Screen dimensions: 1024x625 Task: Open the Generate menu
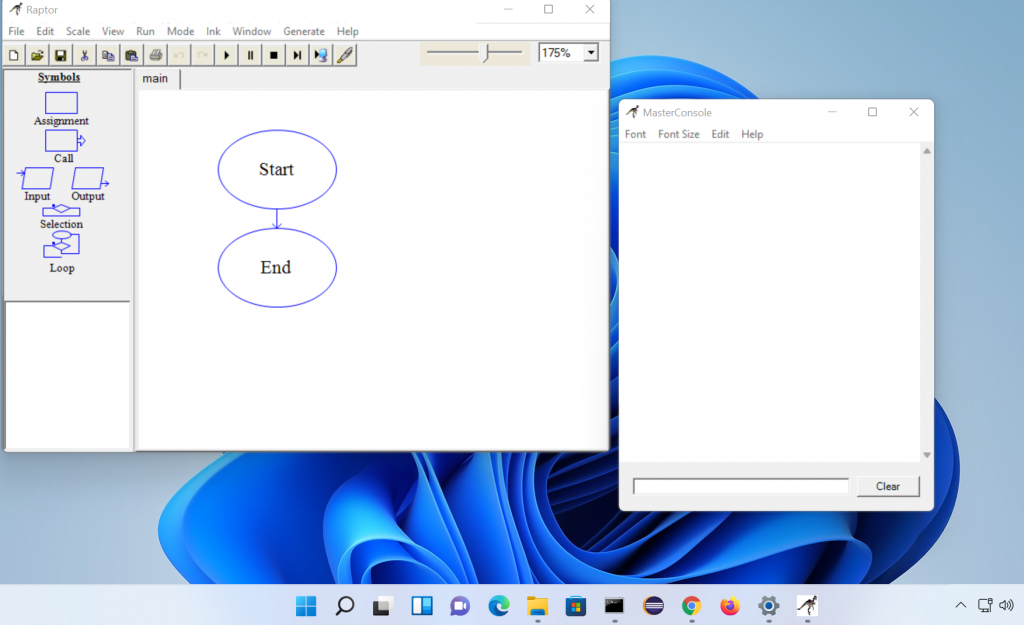coord(303,31)
